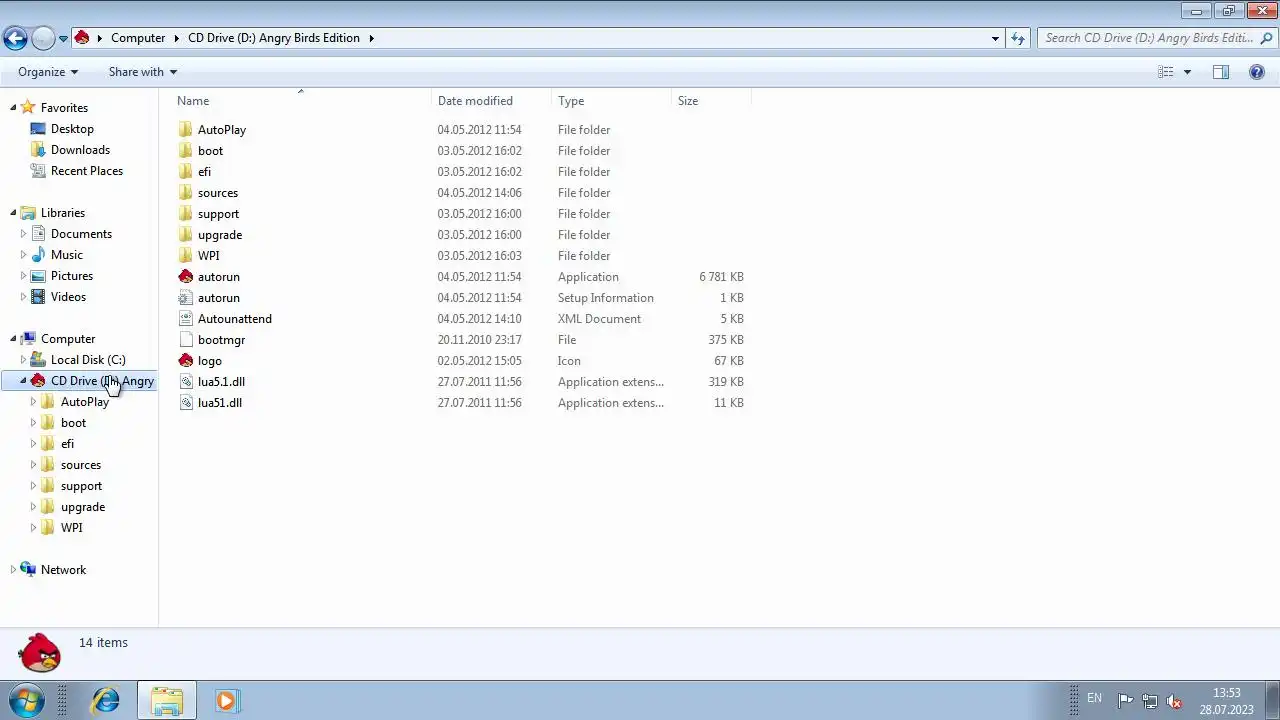Click Windows Explorer taskbar button
The width and height of the screenshot is (1280, 720).
167,700
